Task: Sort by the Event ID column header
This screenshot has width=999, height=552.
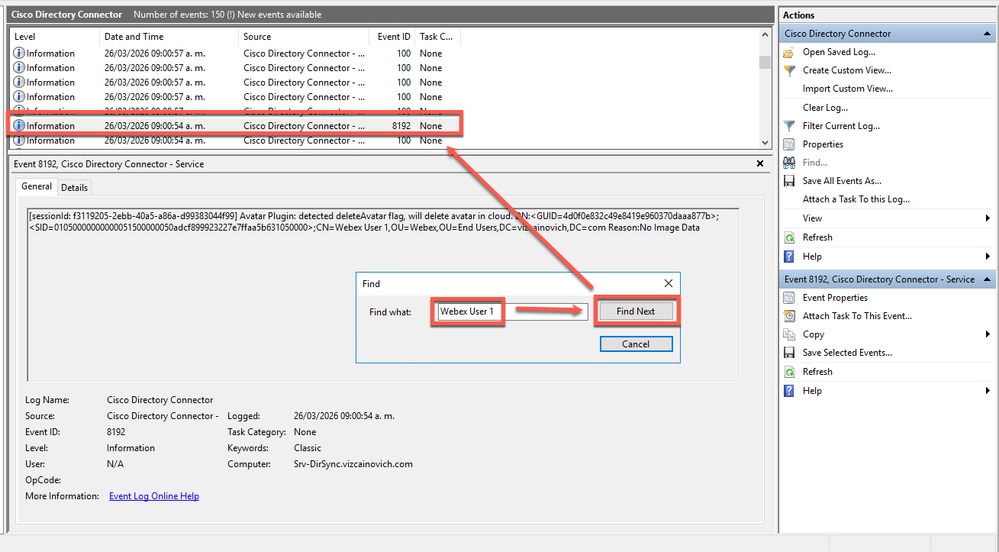Action: pyautogui.click(x=392, y=37)
